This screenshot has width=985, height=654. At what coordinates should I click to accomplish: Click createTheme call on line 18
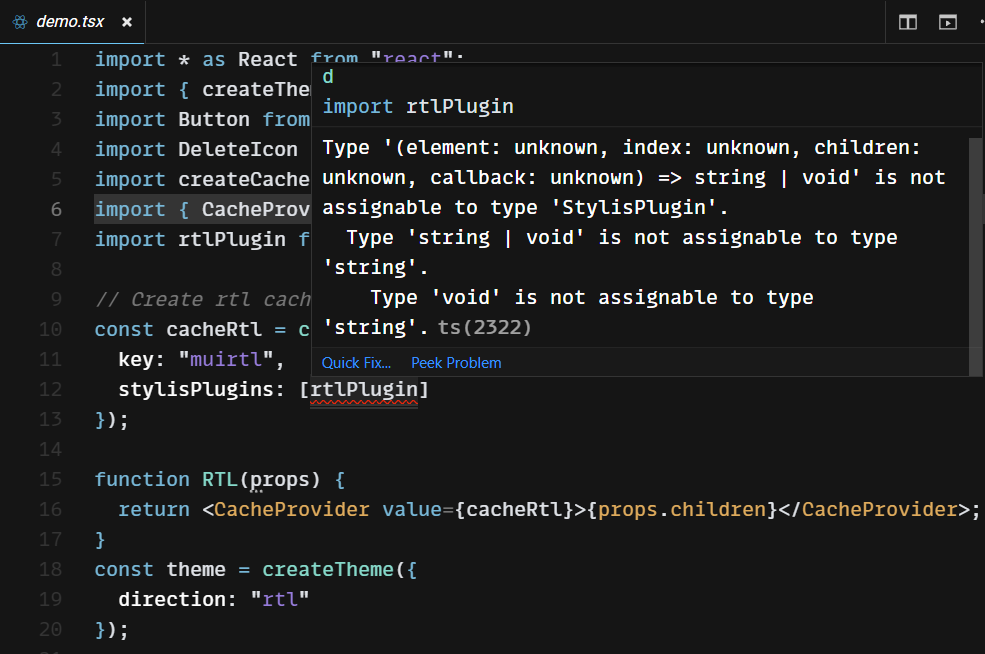(328, 570)
